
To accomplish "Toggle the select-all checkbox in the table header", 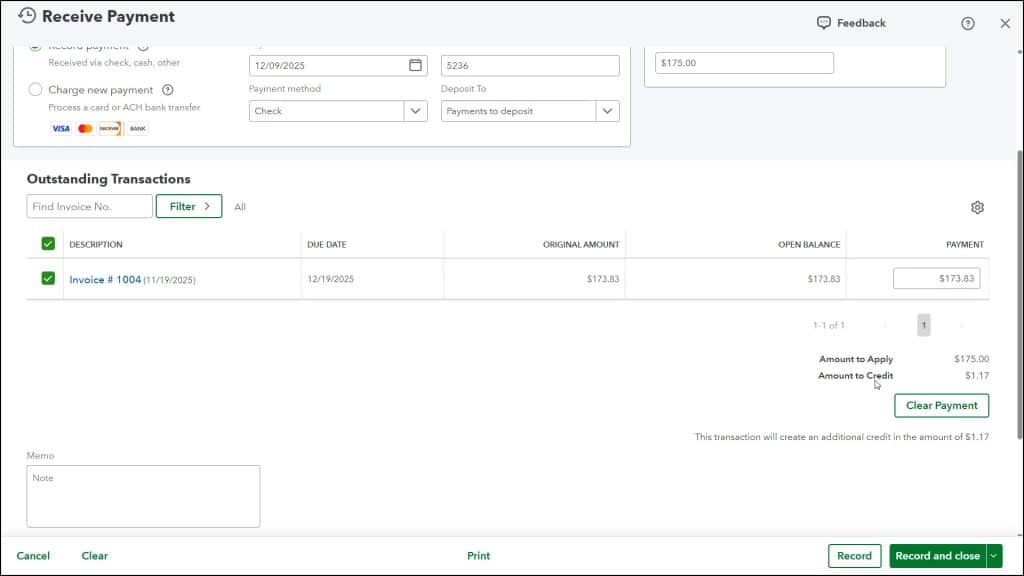I will pos(46,243).
